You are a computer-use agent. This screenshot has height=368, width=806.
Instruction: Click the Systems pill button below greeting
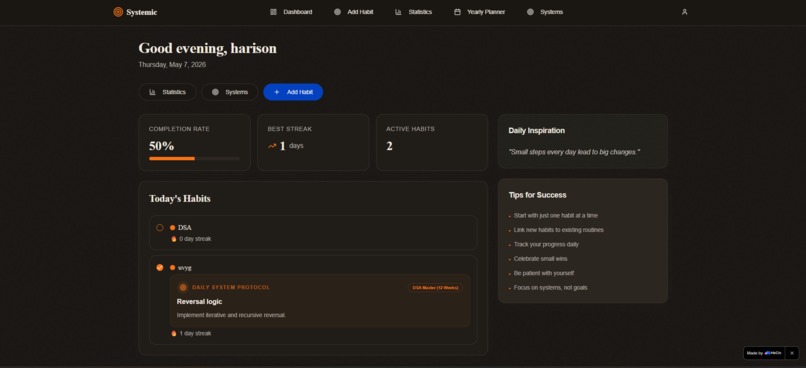(230, 92)
